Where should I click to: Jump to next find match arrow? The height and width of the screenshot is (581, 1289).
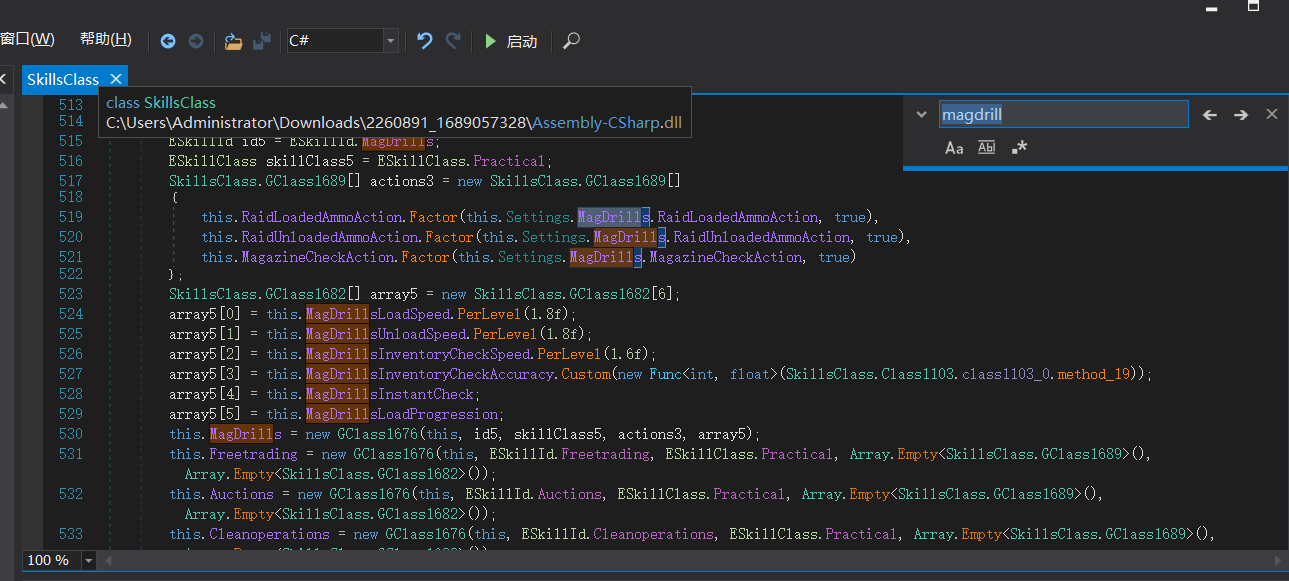(x=1241, y=115)
